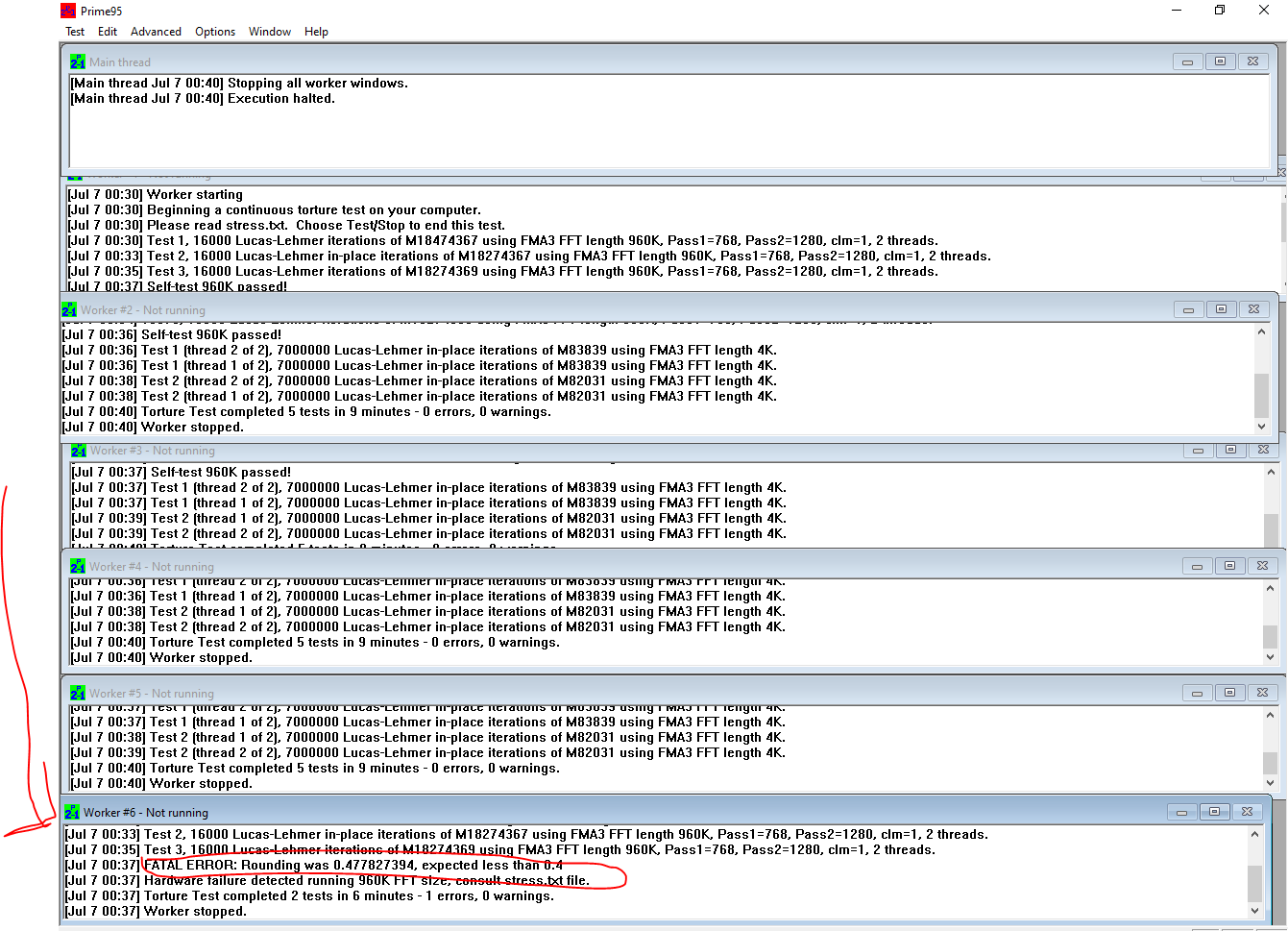Click the 'Hardware failure detected' log line
This screenshot has height=931, width=1288.
(328, 881)
